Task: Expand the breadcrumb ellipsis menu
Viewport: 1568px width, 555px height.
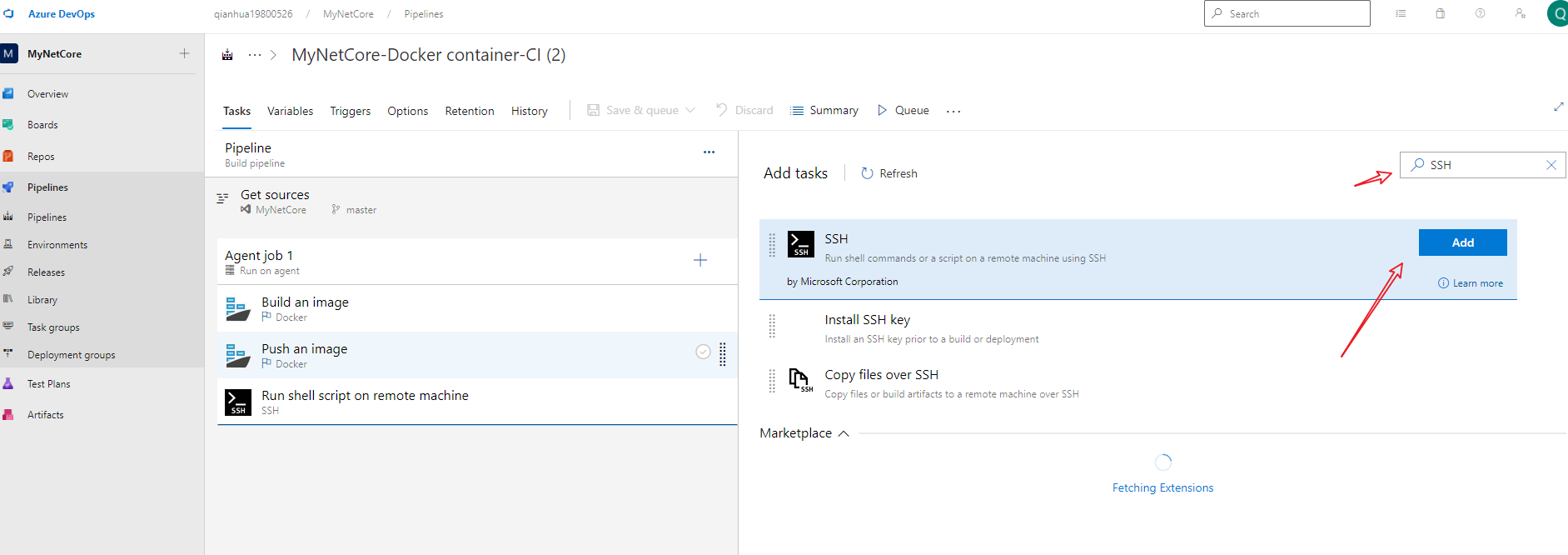Action: point(254,55)
